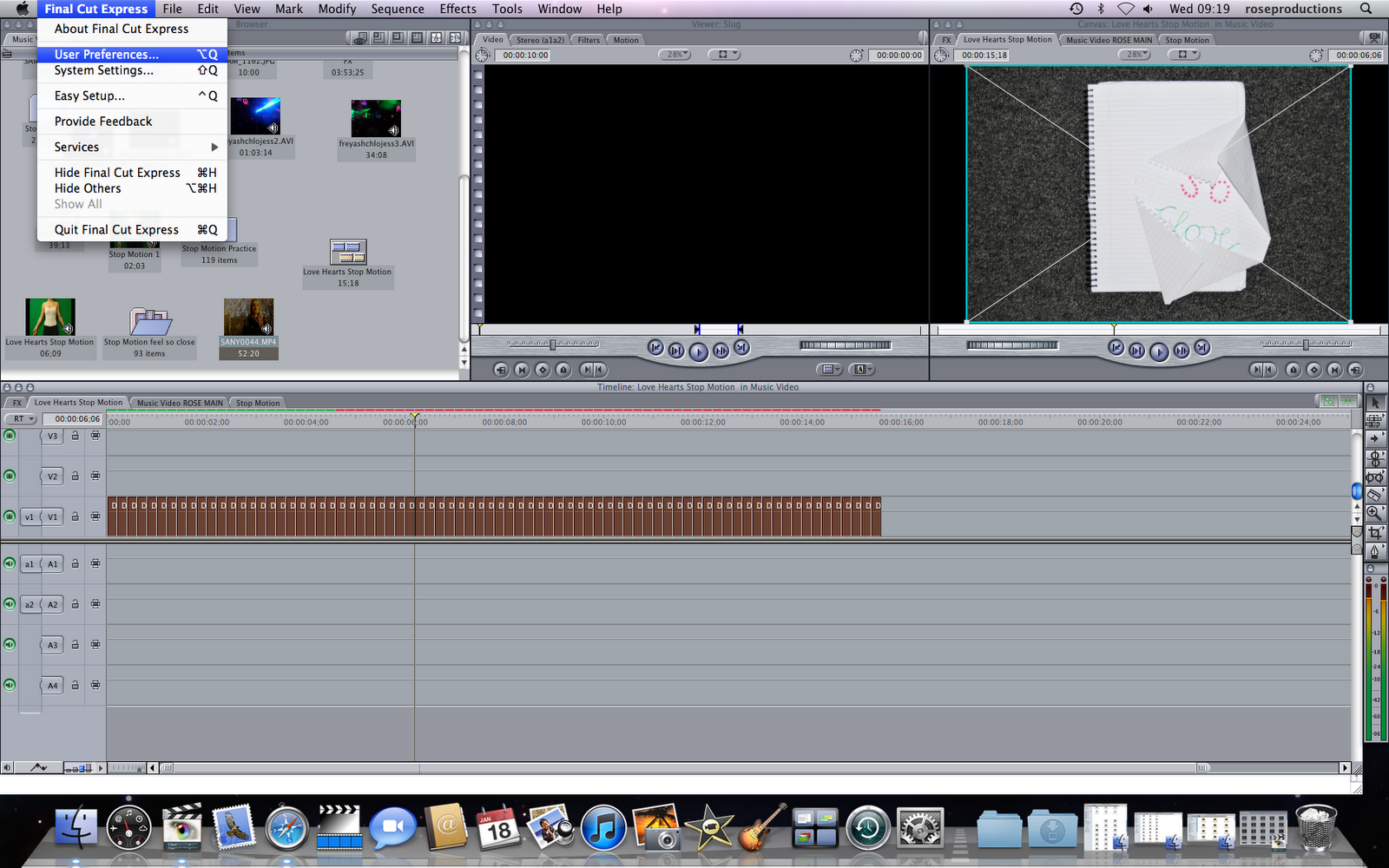1389x868 pixels.
Task: Click the Track Height control in Timeline
Action: tap(78, 767)
